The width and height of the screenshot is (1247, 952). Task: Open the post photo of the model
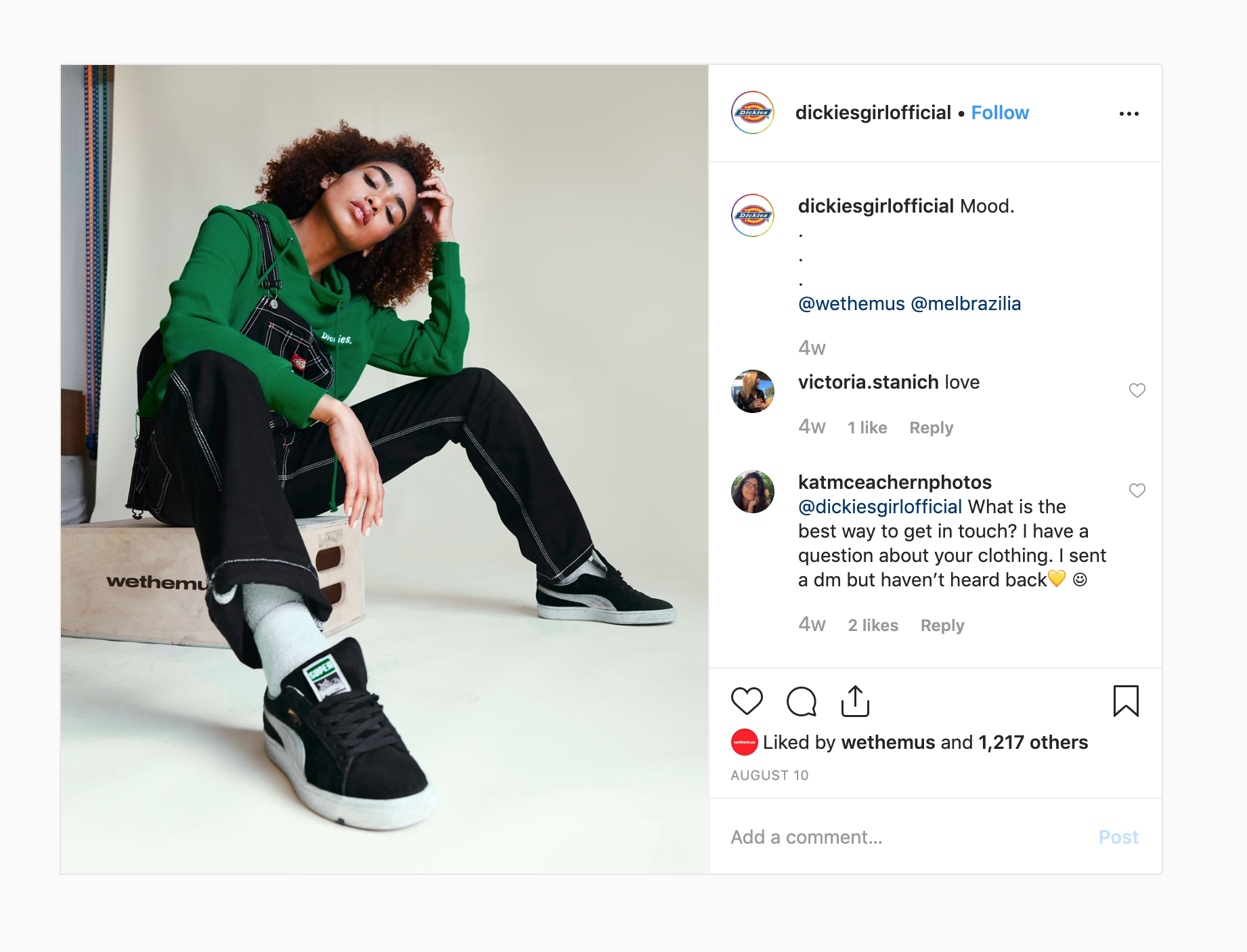(385, 469)
